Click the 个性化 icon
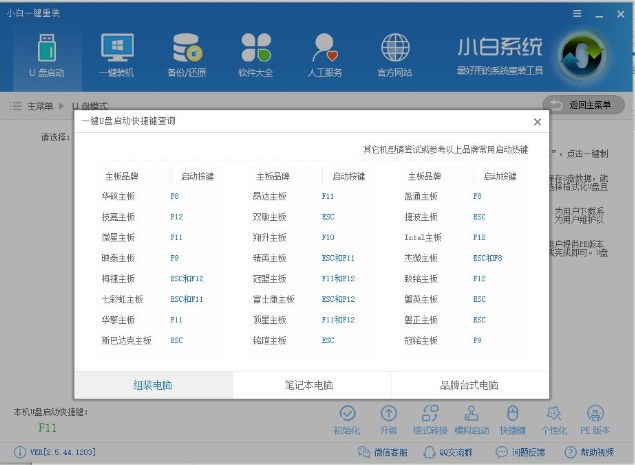 (x=554, y=414)
